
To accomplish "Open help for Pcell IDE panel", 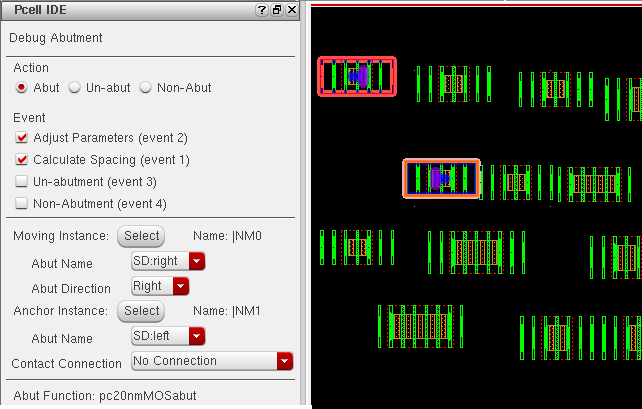I will (x=262, y=10).
